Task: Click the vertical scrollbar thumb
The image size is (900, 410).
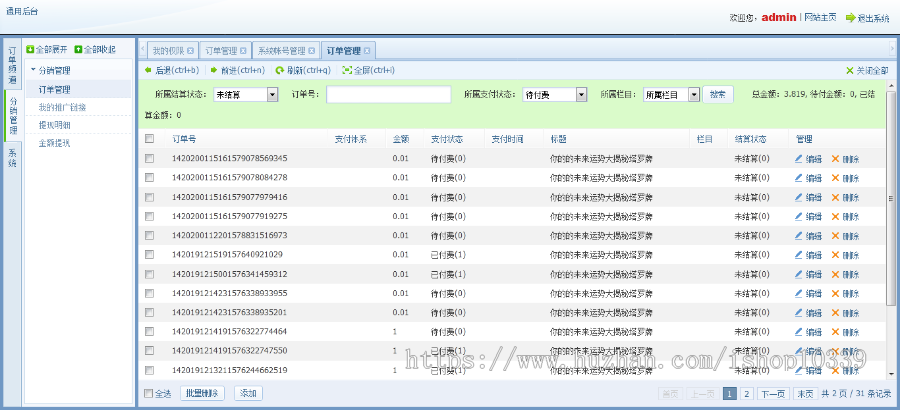Action: (891, 198)
